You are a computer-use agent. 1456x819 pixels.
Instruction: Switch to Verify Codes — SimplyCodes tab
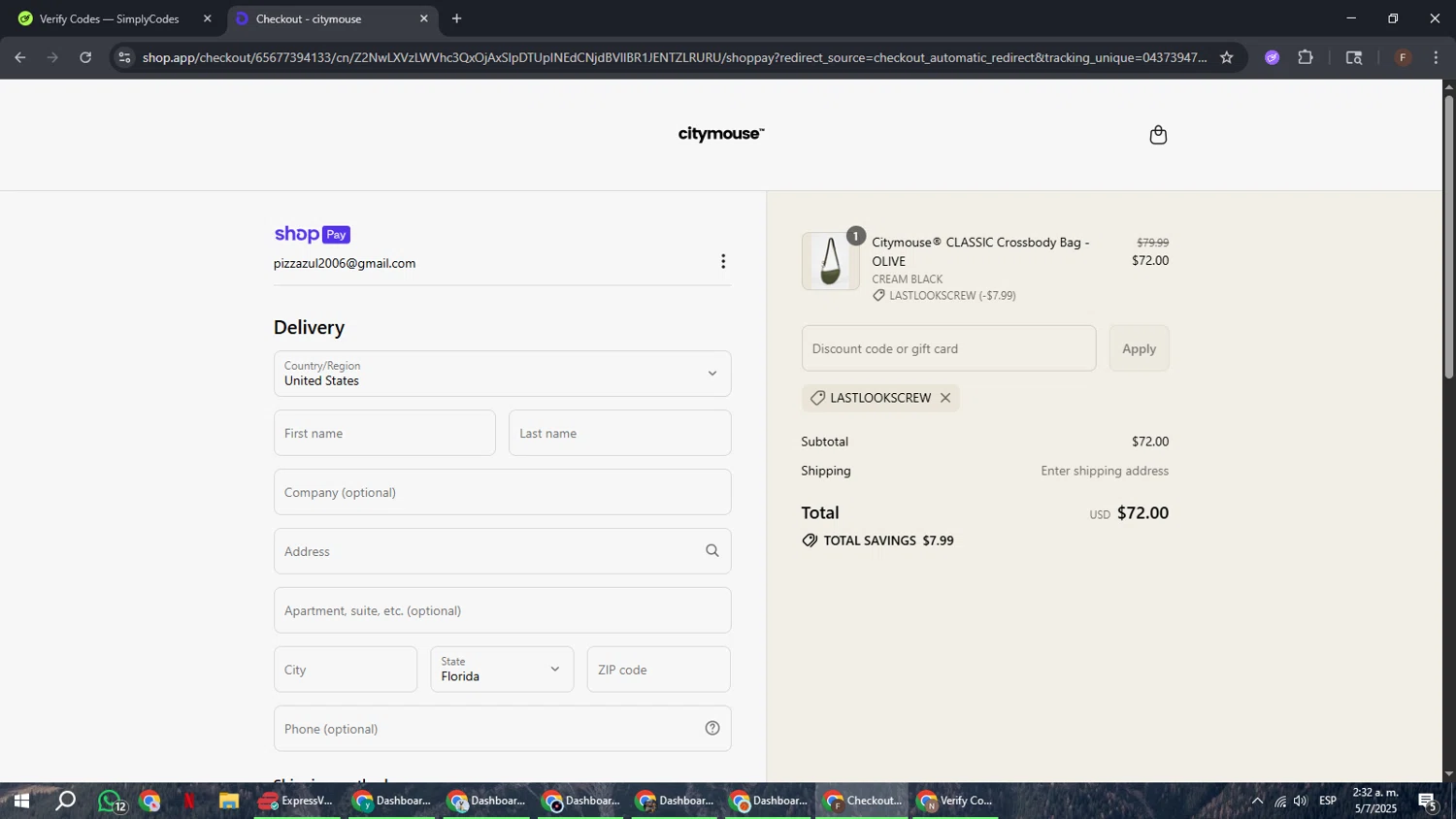tap(113, 18)
